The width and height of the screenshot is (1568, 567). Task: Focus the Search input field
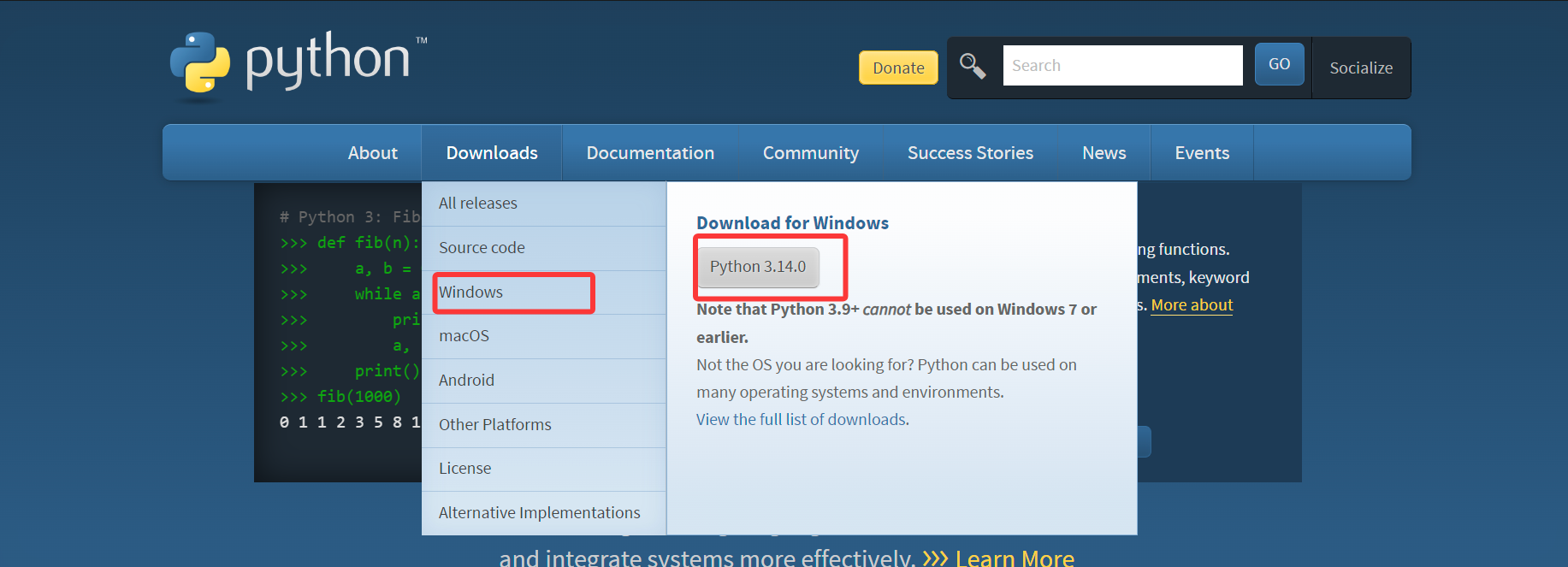1121,66
